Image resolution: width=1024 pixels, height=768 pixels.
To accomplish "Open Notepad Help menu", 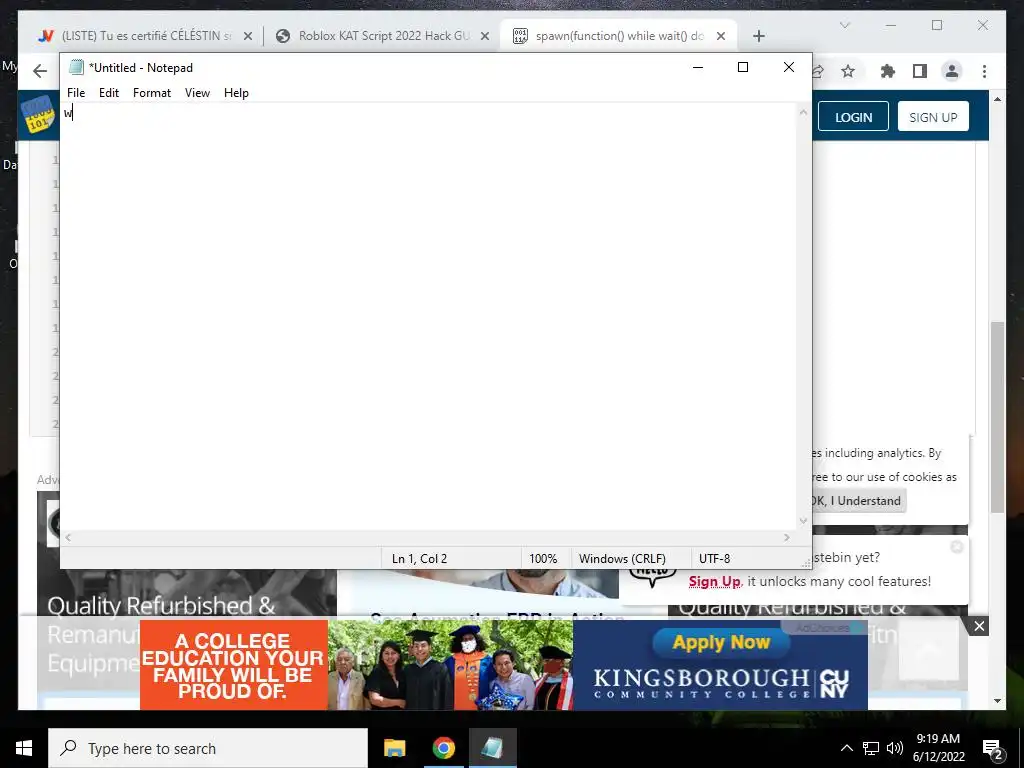I will point(236,93).
